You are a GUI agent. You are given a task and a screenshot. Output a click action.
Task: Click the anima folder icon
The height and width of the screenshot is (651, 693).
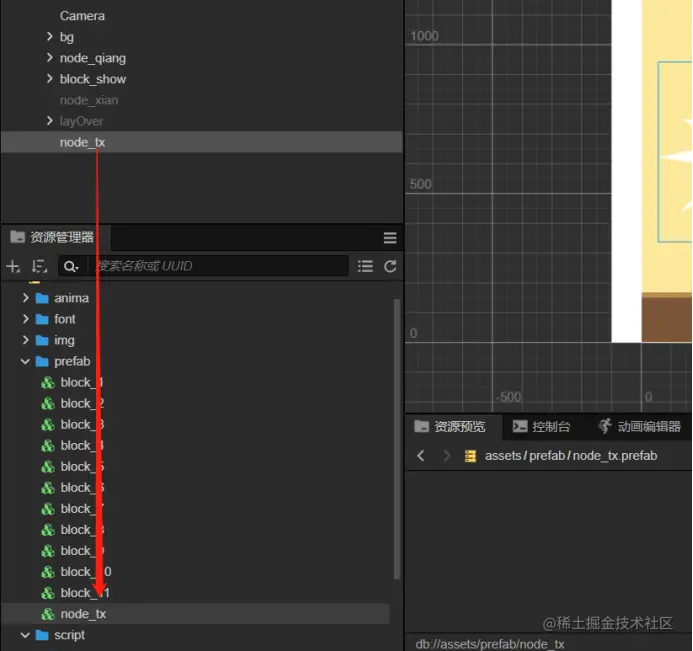[x=42, y=298]
